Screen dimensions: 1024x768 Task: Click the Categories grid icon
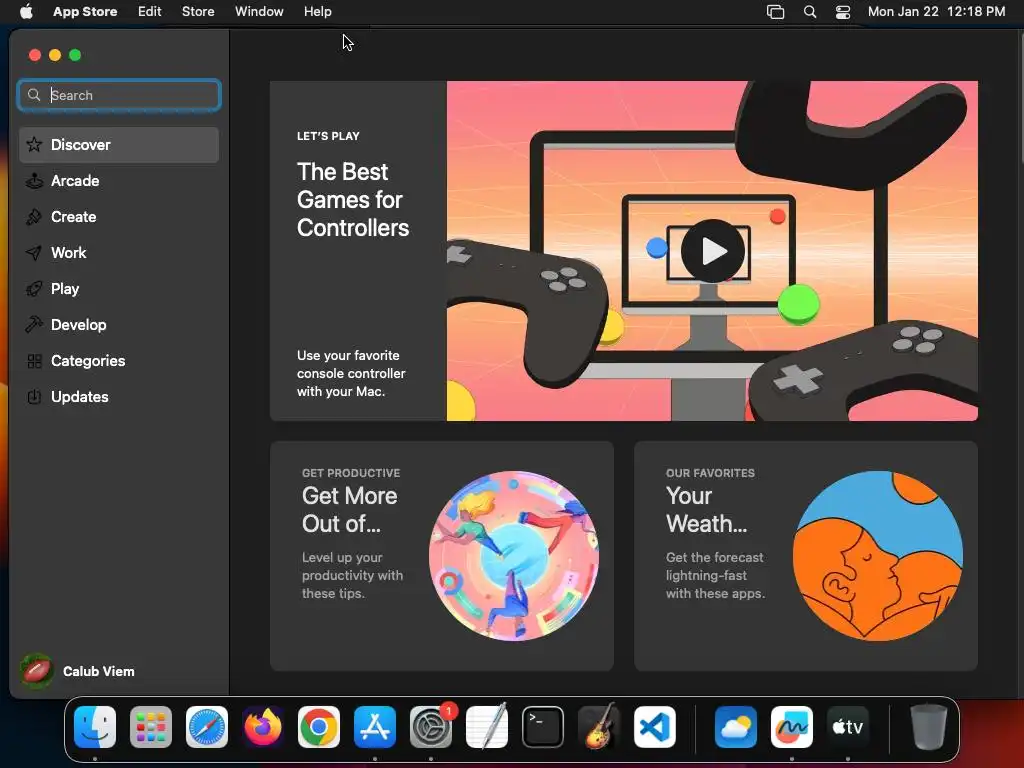tap(34, 360)
